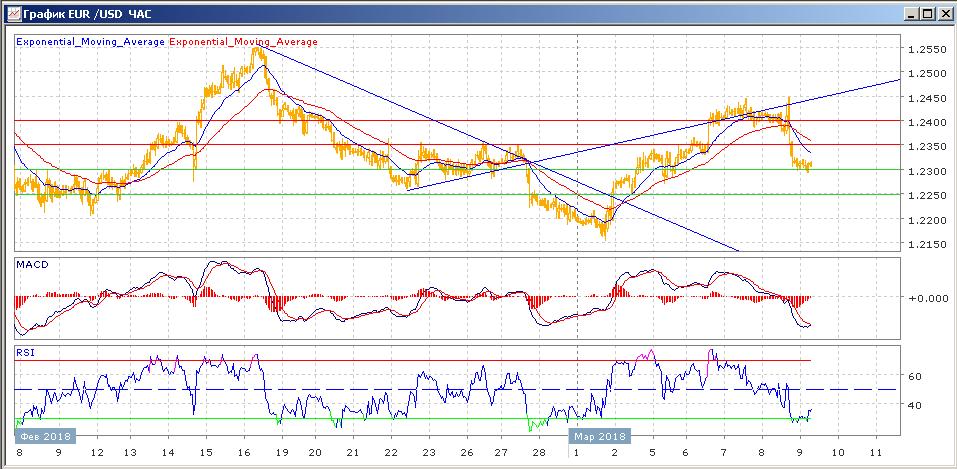
Task: Click the Мар 2018 month marker
Action: tap(600, 436)
